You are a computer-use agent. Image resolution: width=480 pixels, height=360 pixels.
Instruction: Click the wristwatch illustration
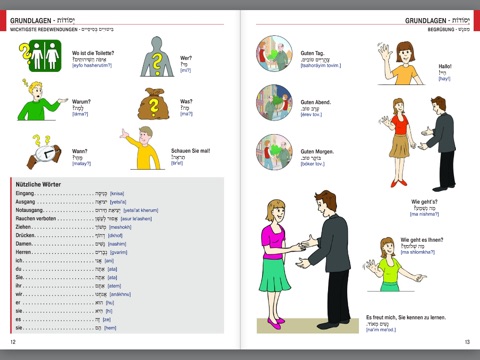(x=44, y=152)
